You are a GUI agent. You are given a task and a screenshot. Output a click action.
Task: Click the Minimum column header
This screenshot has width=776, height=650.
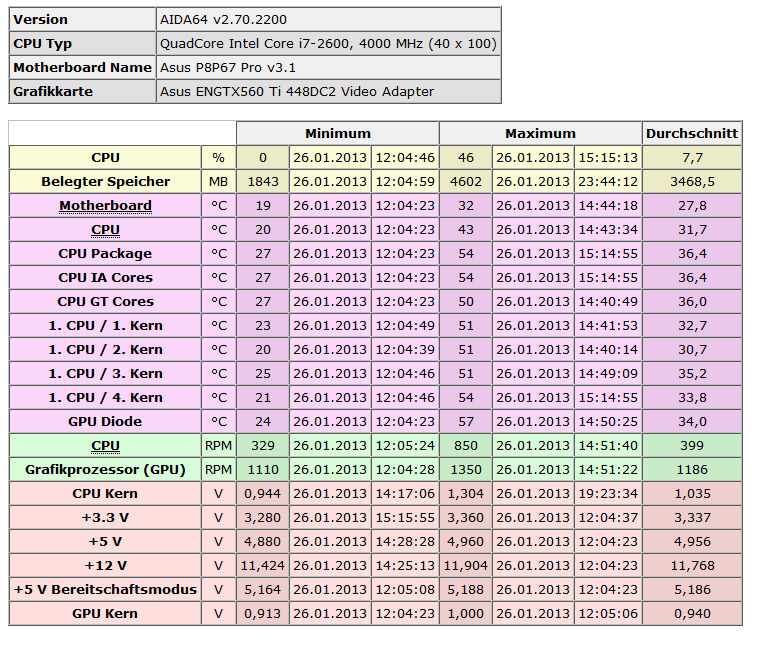pyautogui.click(x=338, y=134)
